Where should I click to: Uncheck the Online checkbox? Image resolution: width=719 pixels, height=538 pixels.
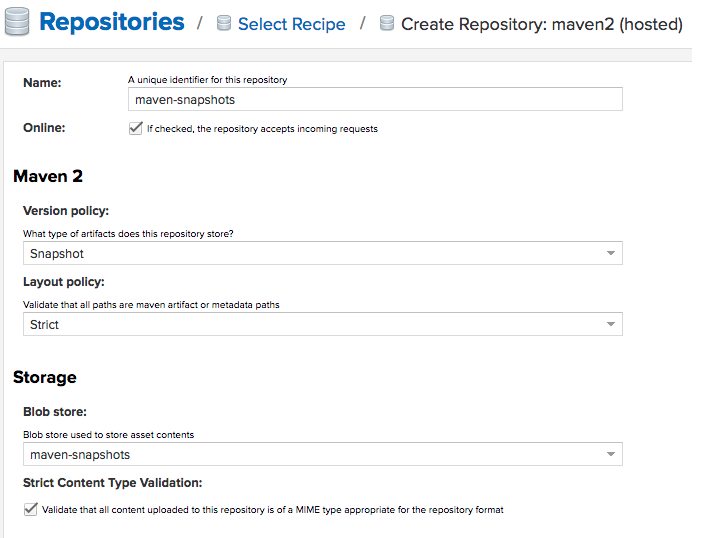pos(136,128)
